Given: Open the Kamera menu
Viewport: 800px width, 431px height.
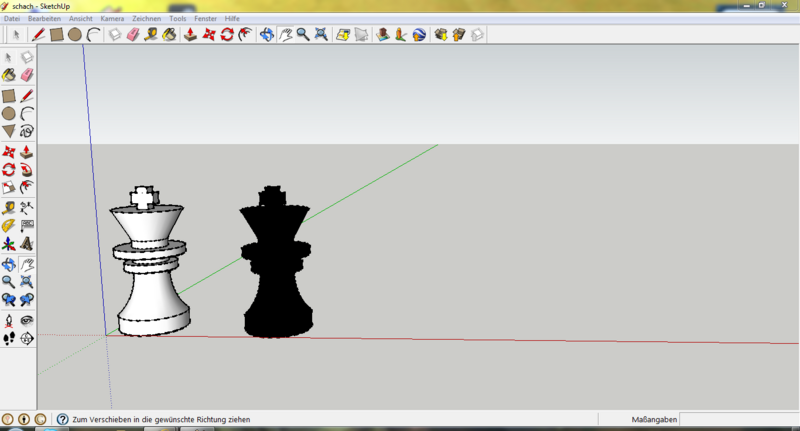Looking at the screenshot, I should 112,19.
